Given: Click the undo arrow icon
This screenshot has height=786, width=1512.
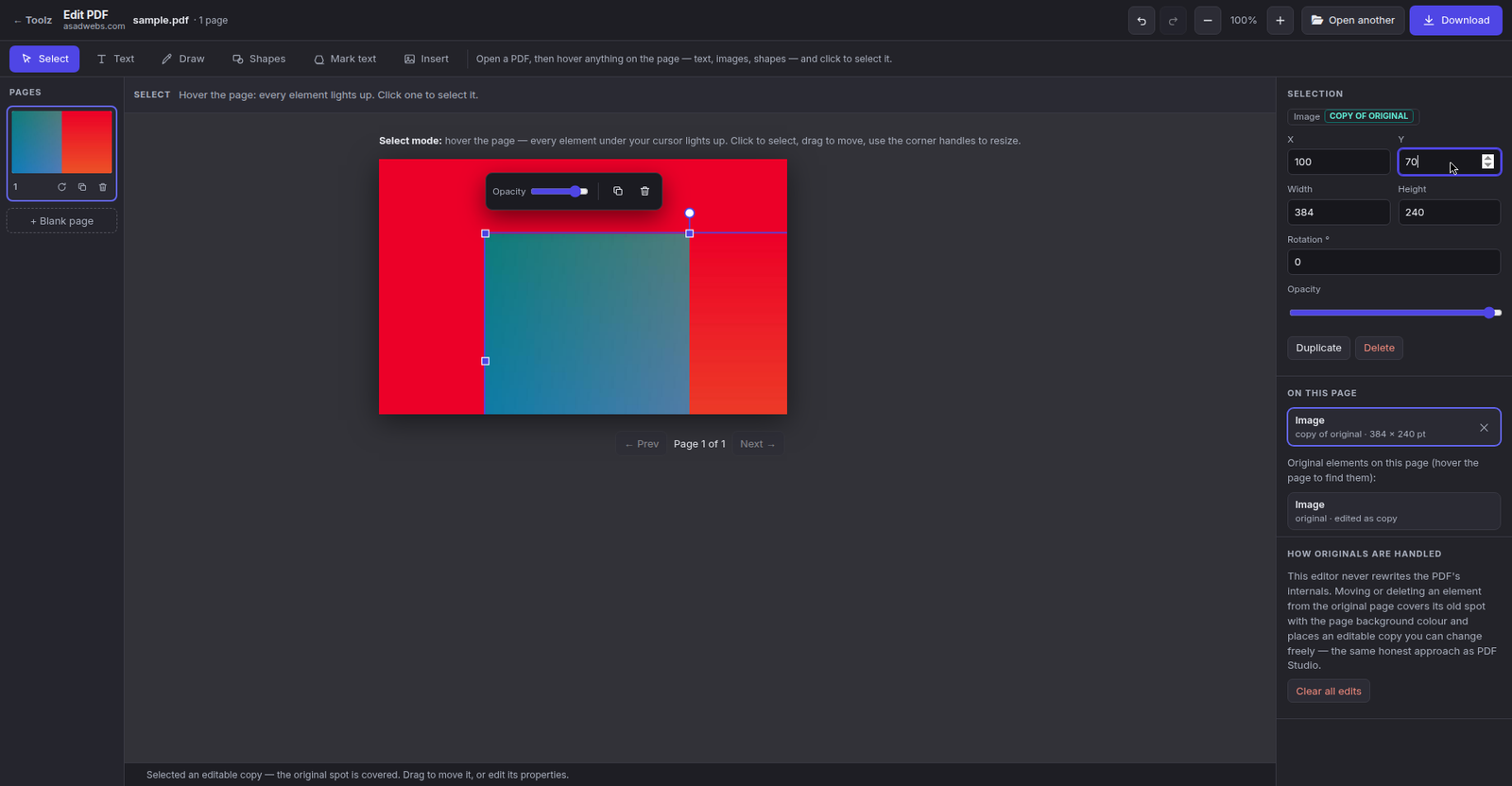Looking at the screenshot, I should (1142, 20).
